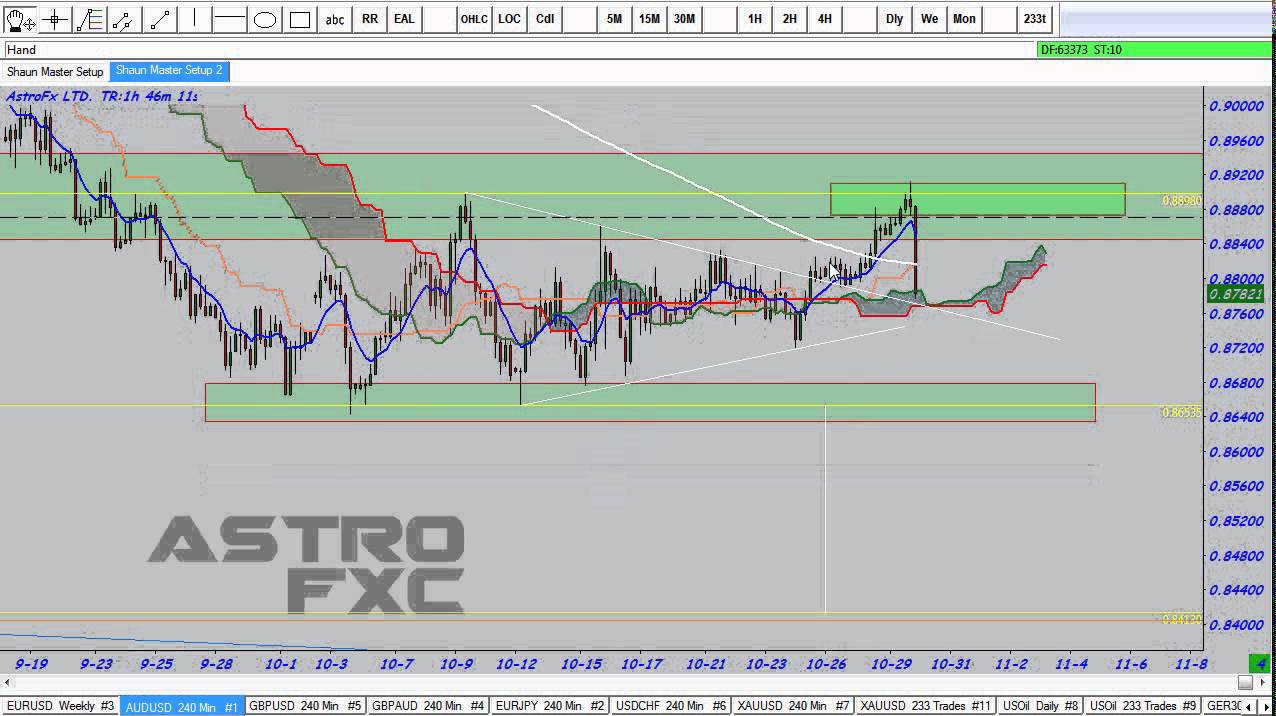Switch to USDCHF 240 Min #6 tab

(671, 706)
